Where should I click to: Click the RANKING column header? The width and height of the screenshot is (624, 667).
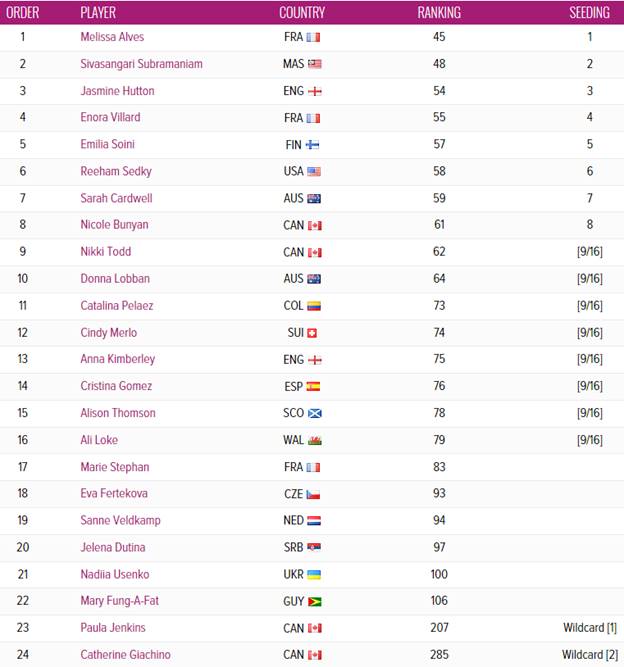point(439,12)
